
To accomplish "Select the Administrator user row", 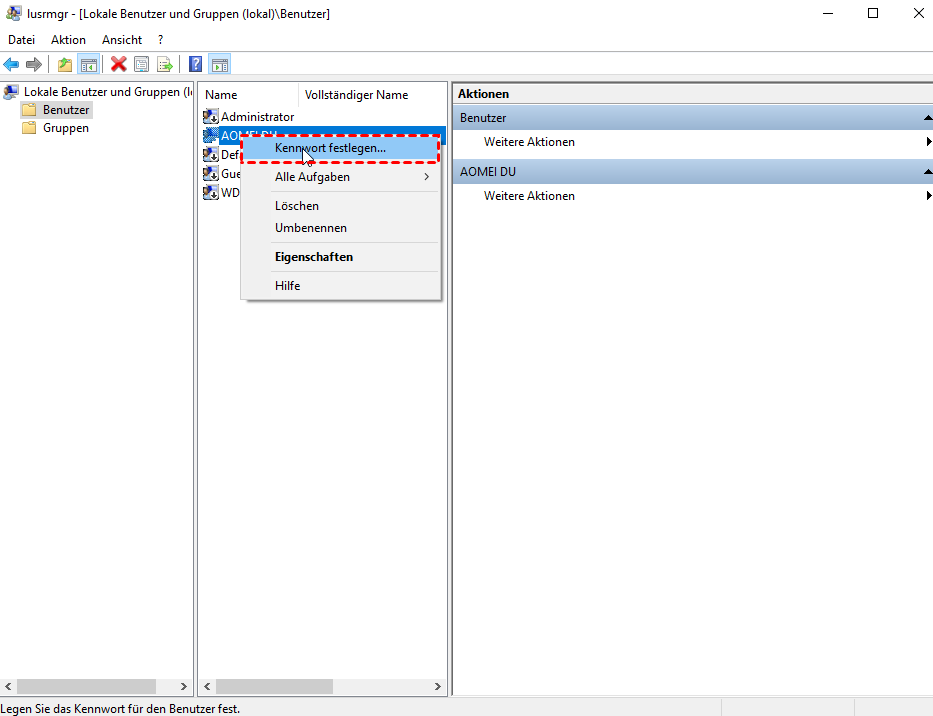I will pyautogui.click(x=257, y=117).
